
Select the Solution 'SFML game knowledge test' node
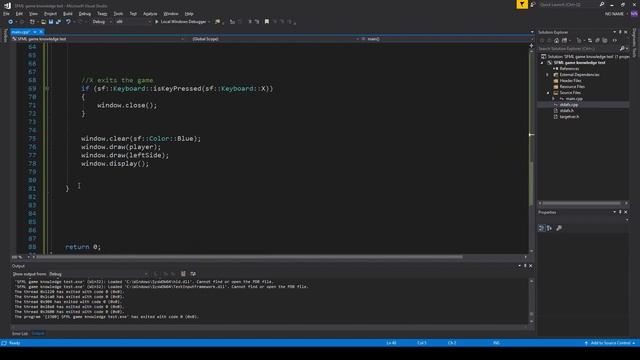tap(586, 57)
